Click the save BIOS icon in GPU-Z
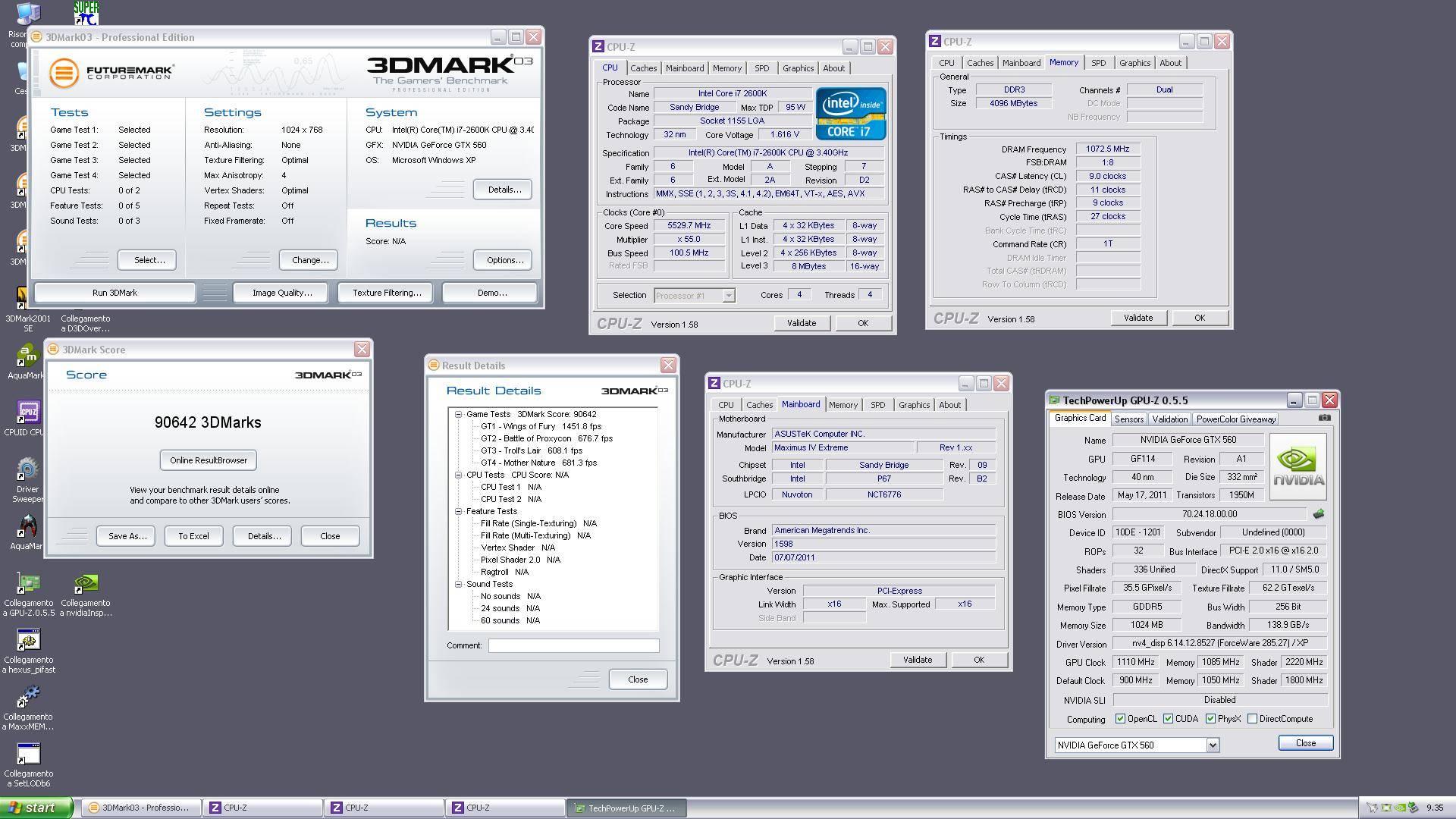 tap(1319, 513)
